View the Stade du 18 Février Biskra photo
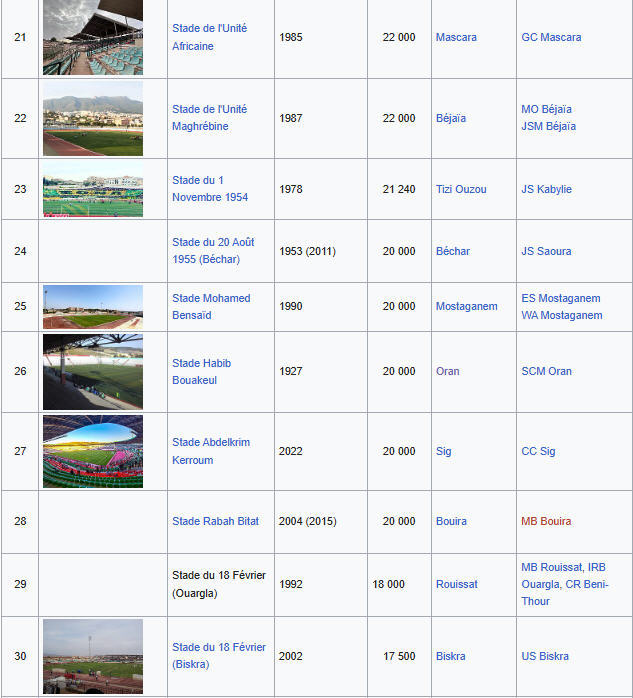The width and height of the screenshot is (633, 698). 93,656
